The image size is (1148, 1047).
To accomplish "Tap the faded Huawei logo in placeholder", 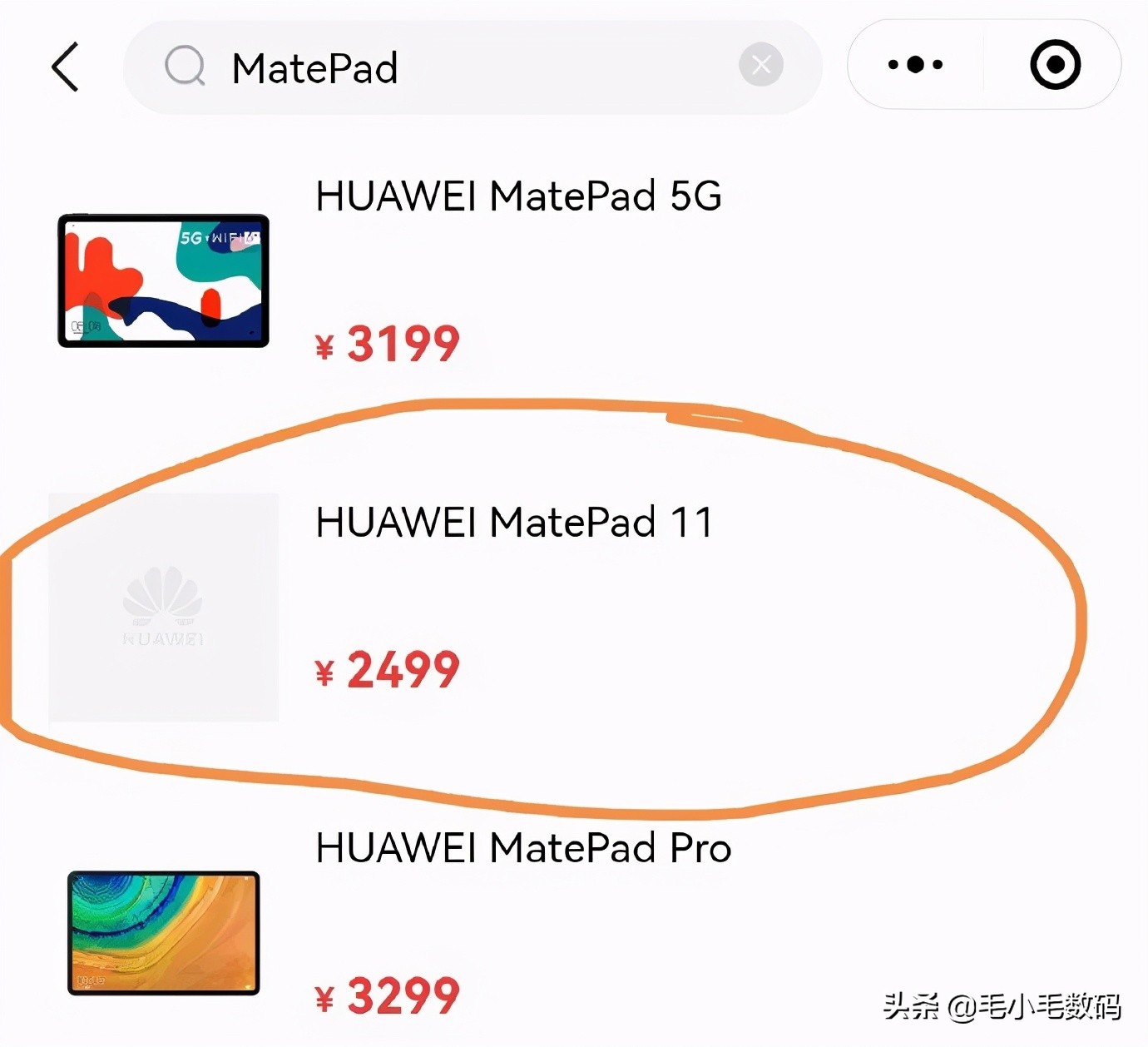I will coord(163,605).
